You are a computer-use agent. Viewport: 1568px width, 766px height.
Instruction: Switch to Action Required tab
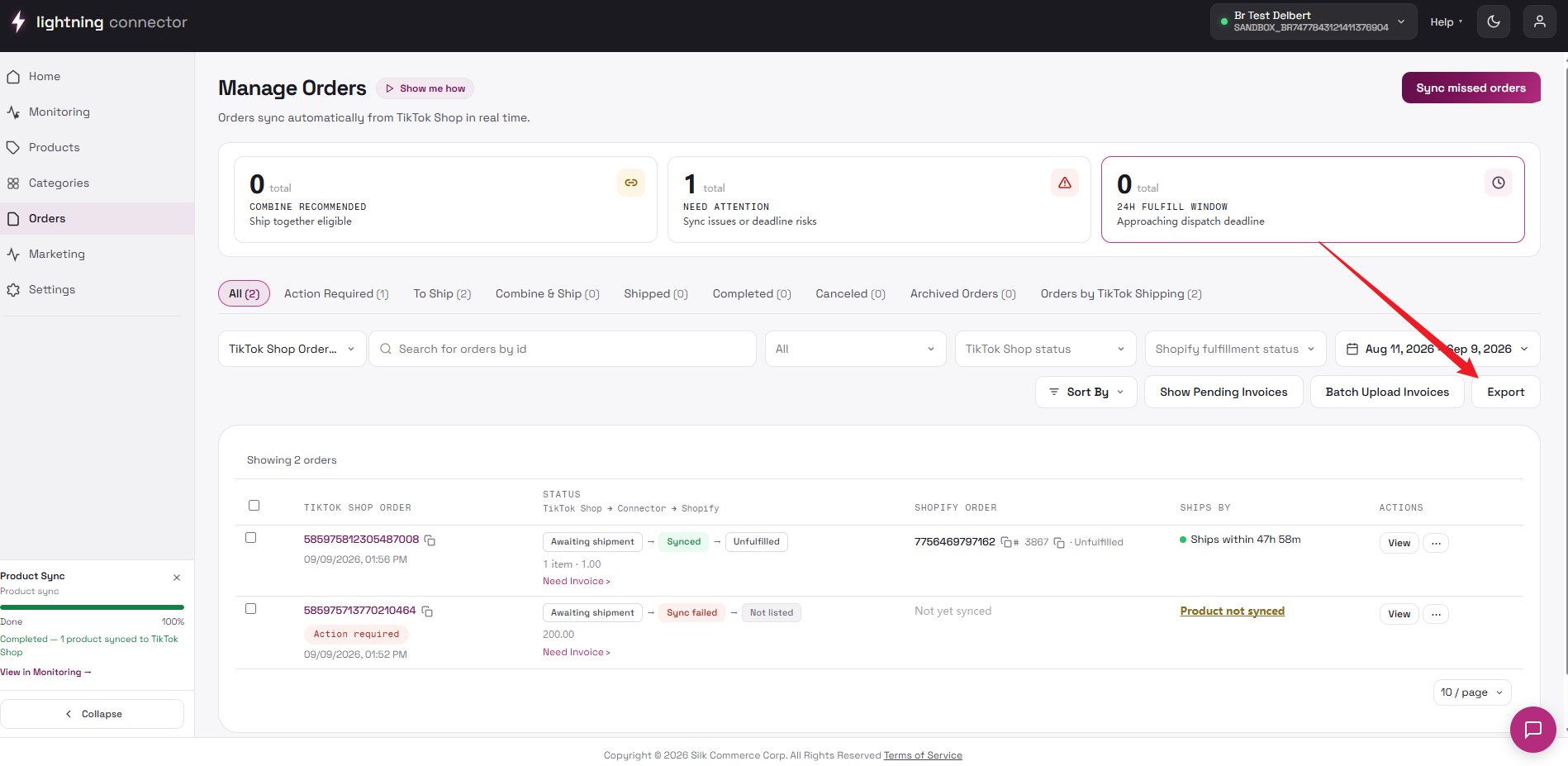click(336, 293)
